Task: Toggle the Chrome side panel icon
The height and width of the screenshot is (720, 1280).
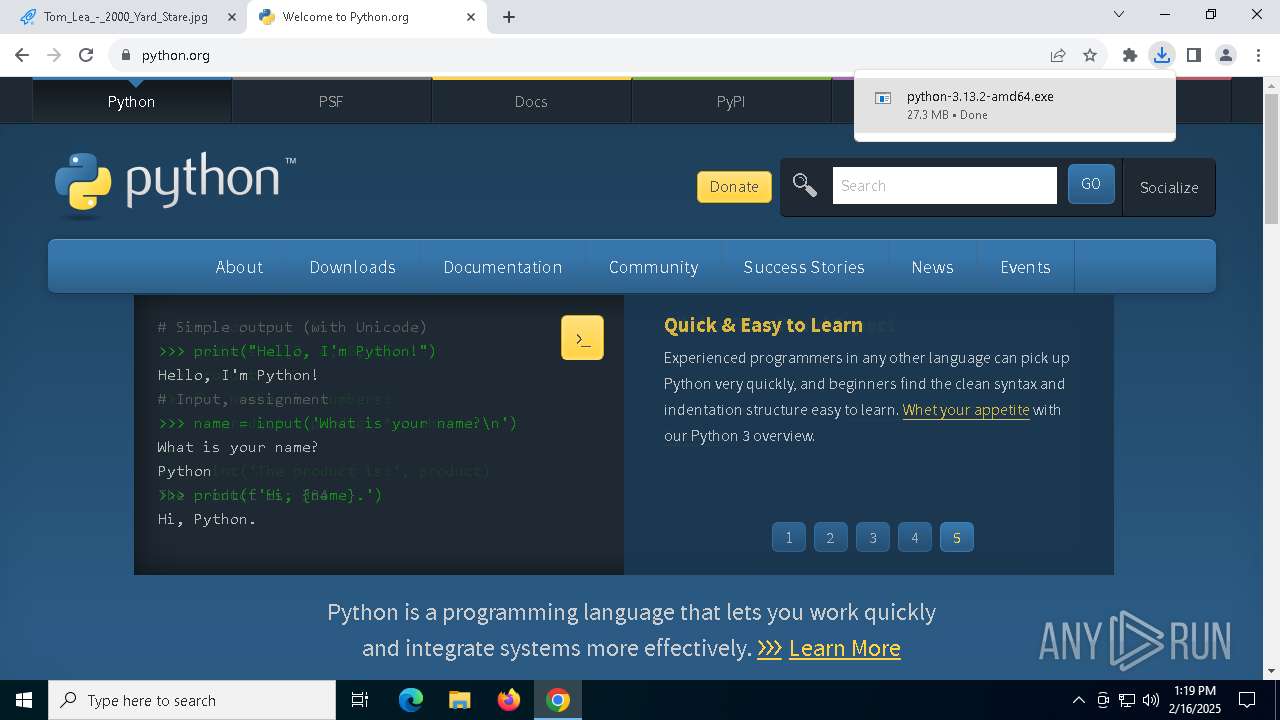Action: pos(1193,55)
